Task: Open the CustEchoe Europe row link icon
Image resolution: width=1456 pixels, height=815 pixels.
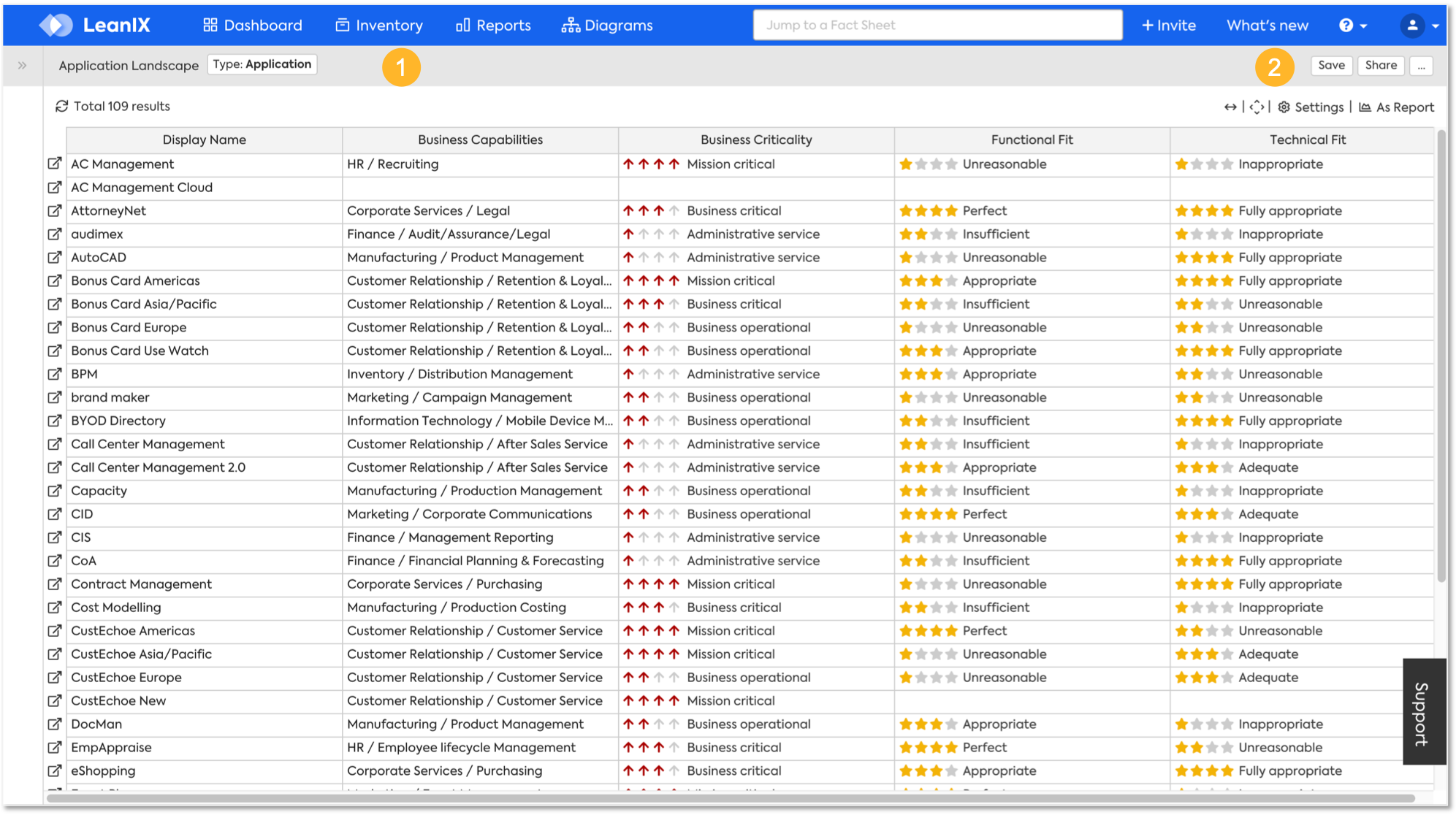Action: [55, 678]
